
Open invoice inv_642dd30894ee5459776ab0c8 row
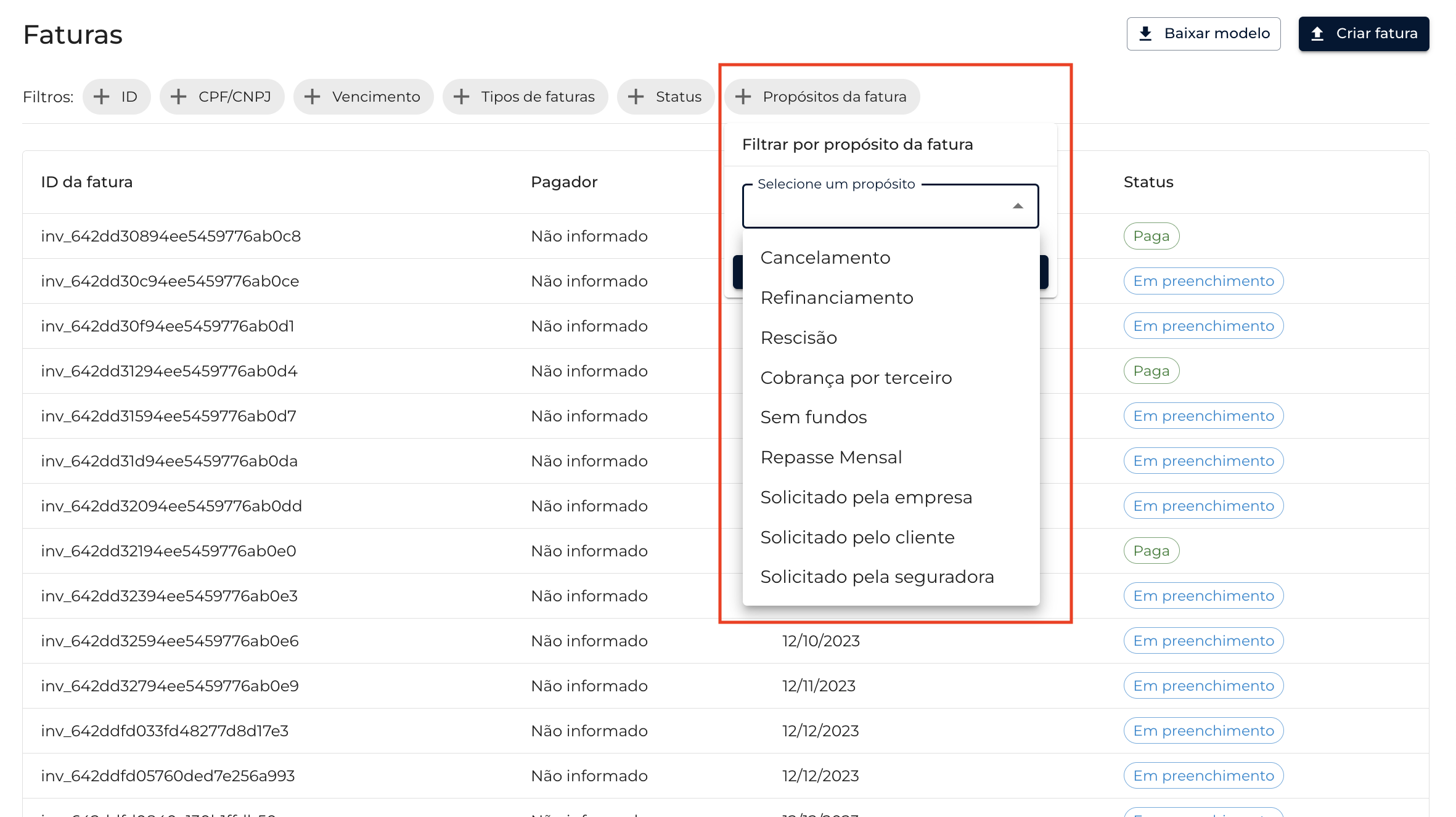tap(171, 236)
